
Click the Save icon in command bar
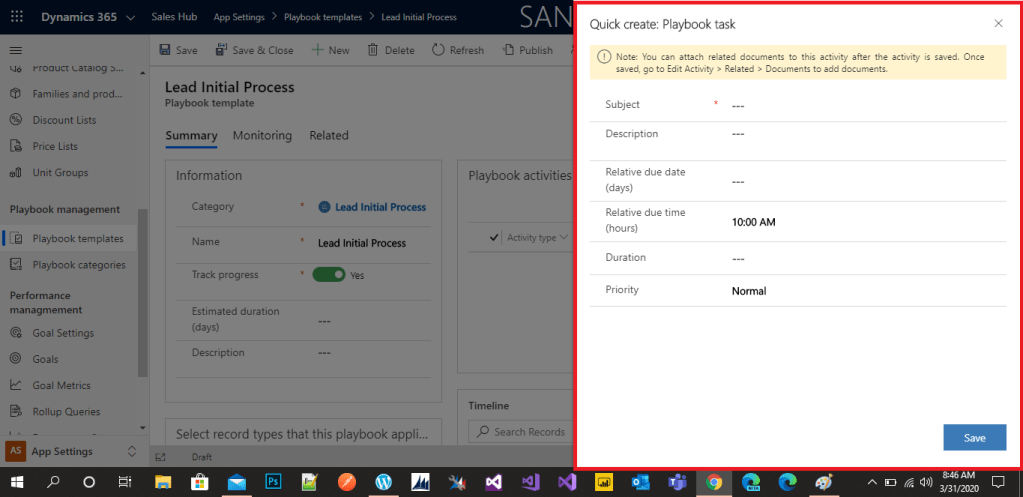(165, 50)
